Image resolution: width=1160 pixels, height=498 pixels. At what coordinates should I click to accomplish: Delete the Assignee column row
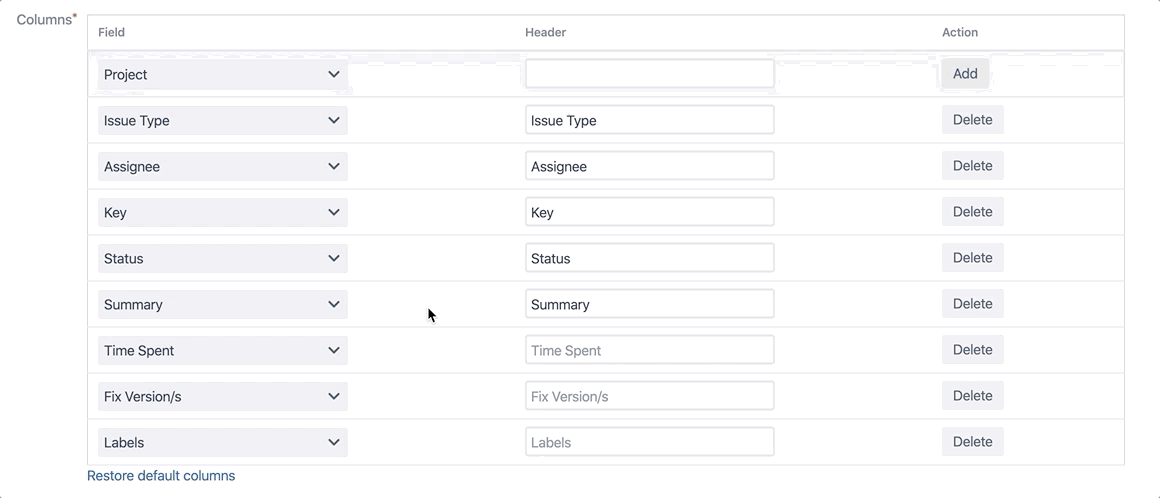point(972,166)
